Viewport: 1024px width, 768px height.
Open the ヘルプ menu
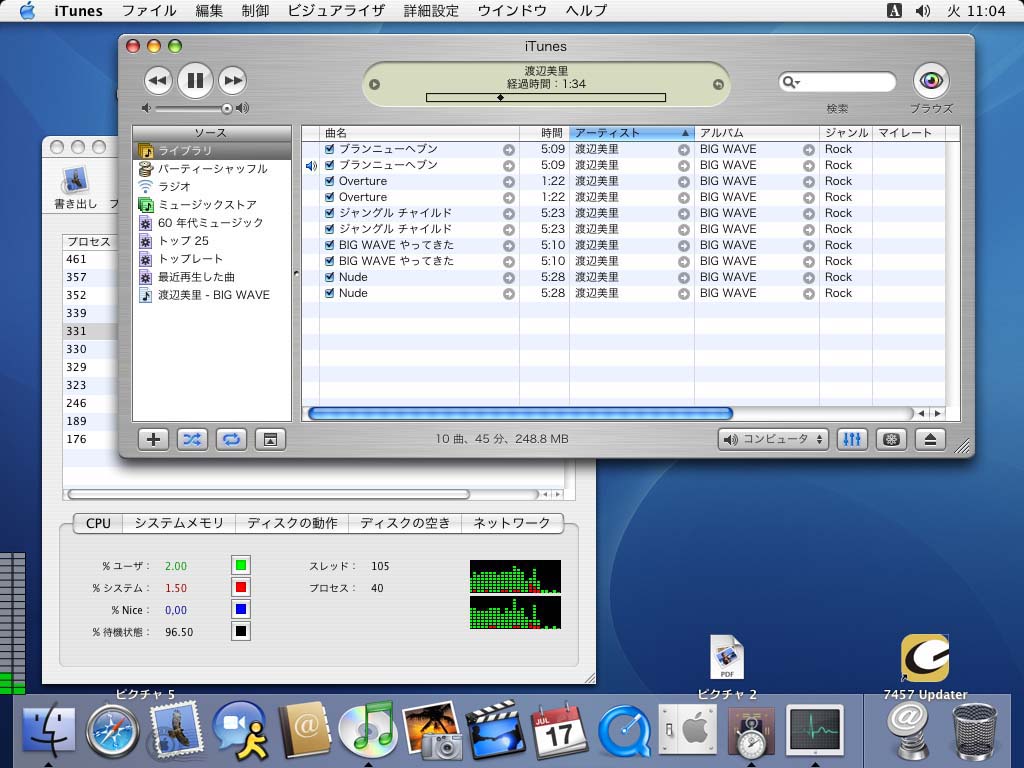coord(586,10)
